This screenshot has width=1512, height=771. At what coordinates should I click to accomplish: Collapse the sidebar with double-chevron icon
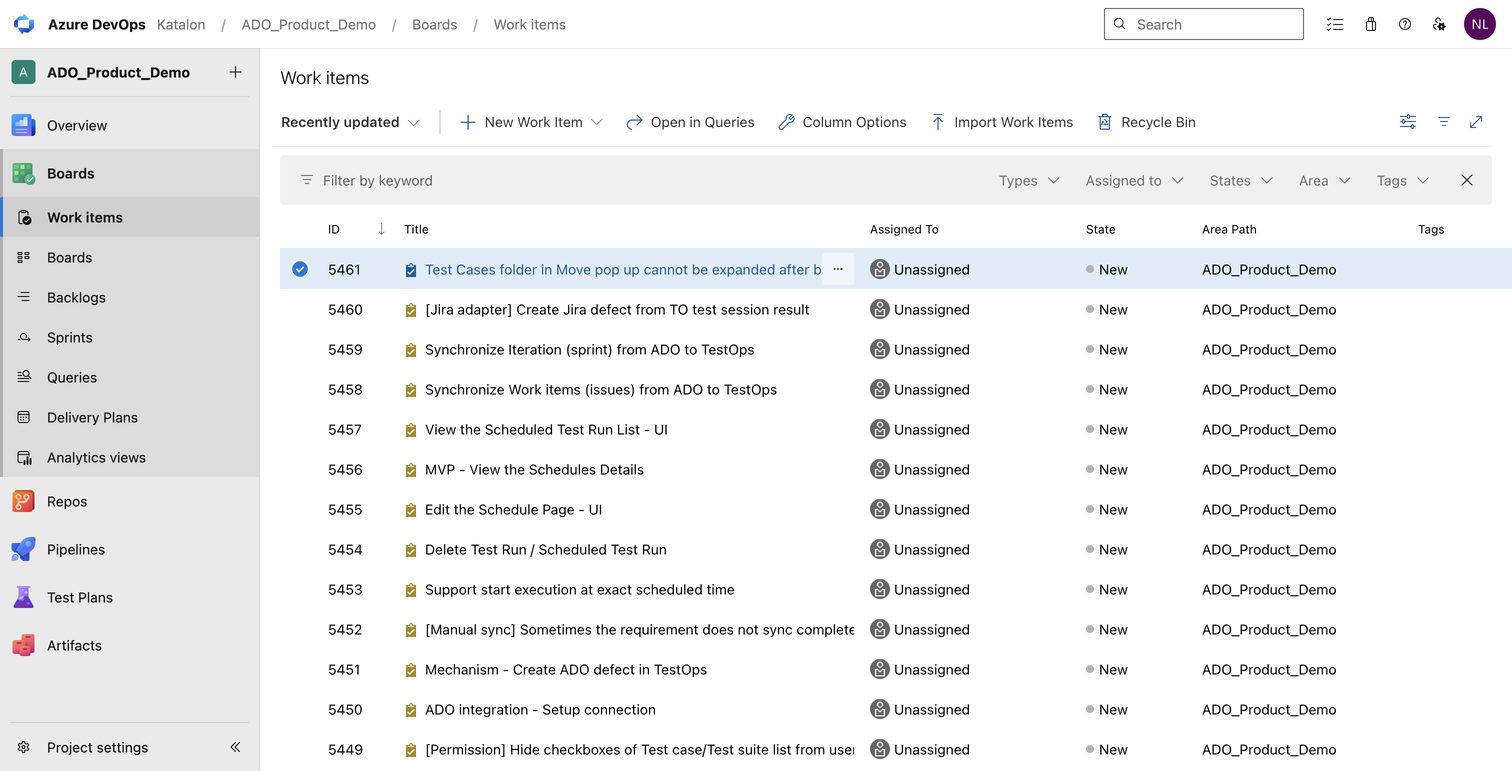[x=235, y=747]
